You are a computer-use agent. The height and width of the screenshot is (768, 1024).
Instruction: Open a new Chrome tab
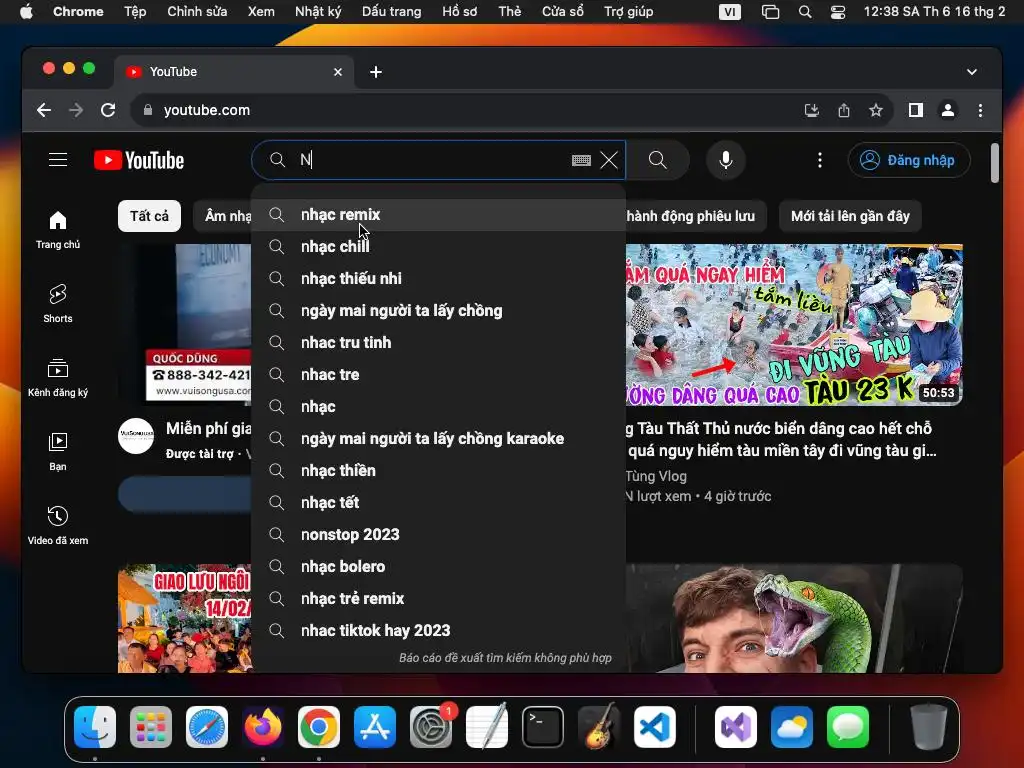[x=376, y=72]
